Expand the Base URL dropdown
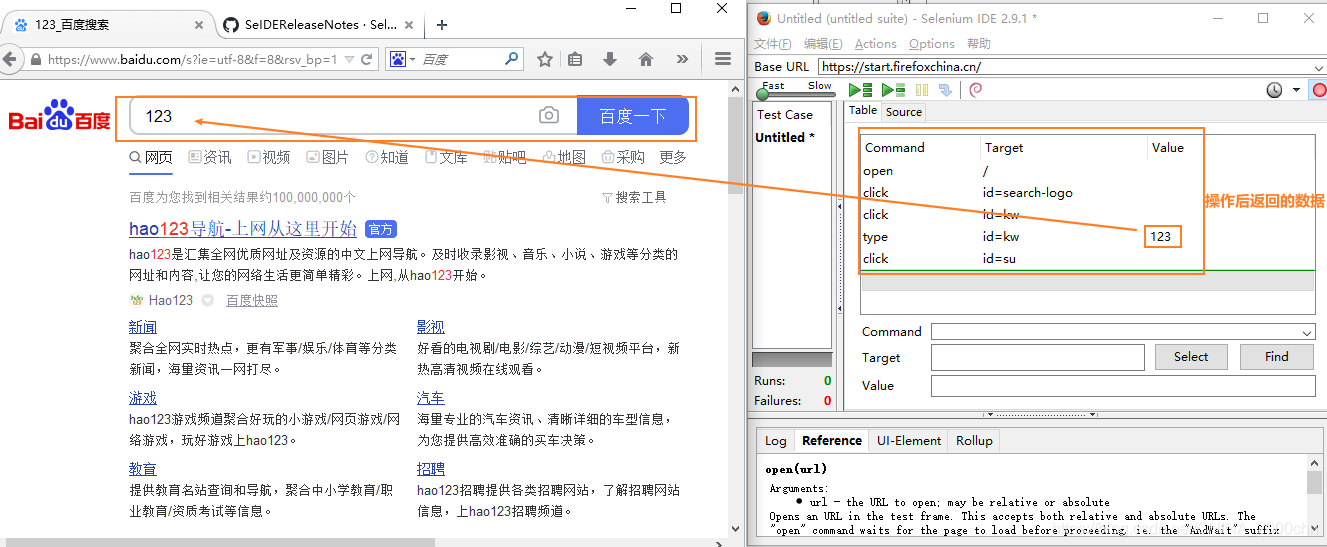1327x547 pixels. tap(1319, 67)
